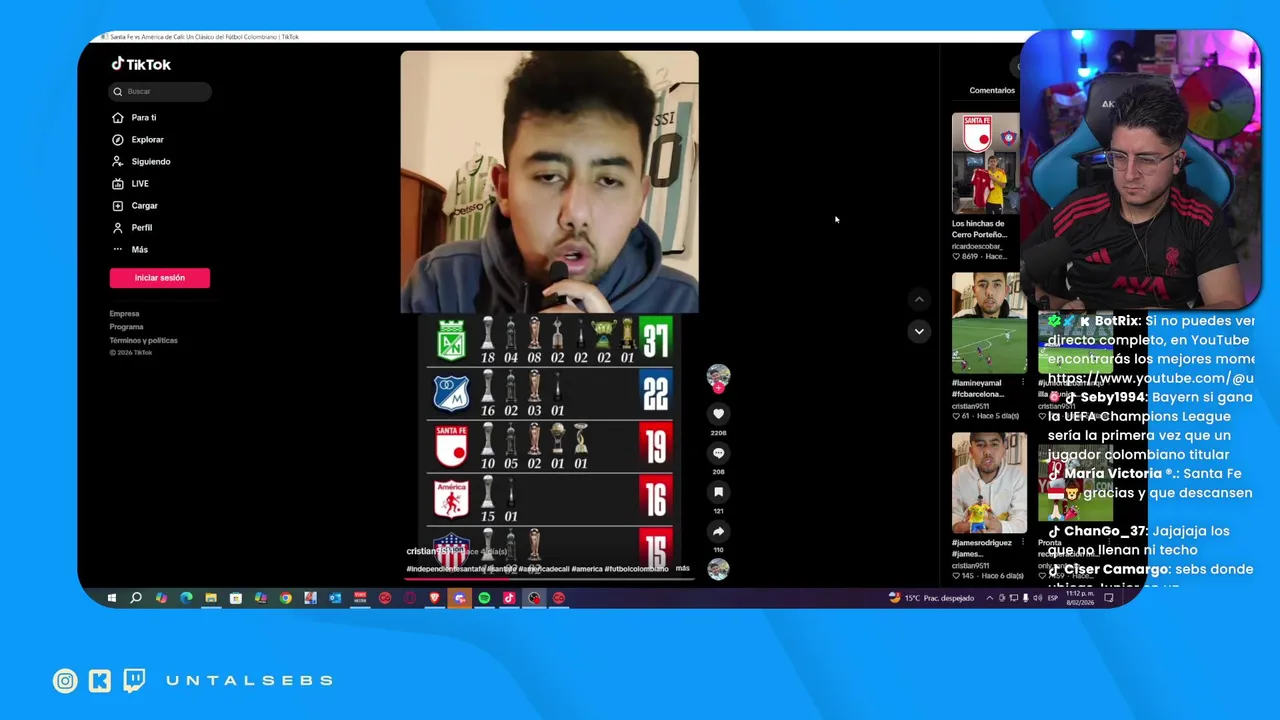This screenshot has width=1280, height=720.
Task: Share the video with arrow icon
Action: 718,531
